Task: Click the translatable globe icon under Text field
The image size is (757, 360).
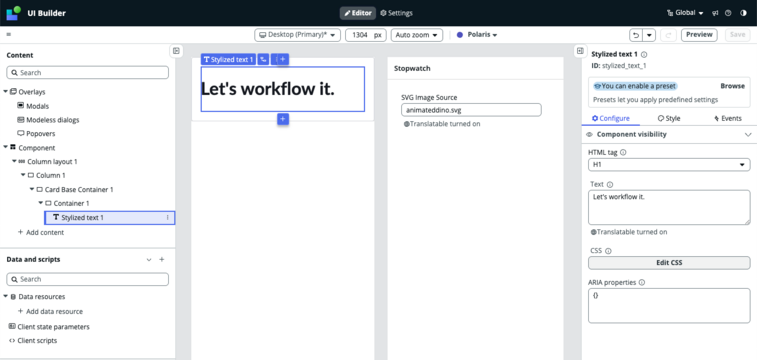Action: coord(594,232)
